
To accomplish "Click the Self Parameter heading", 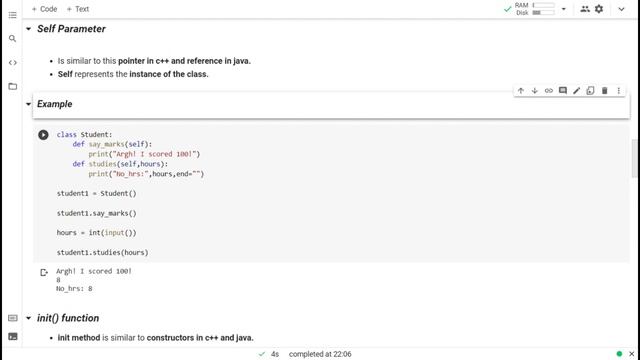I will coord(71,29).
